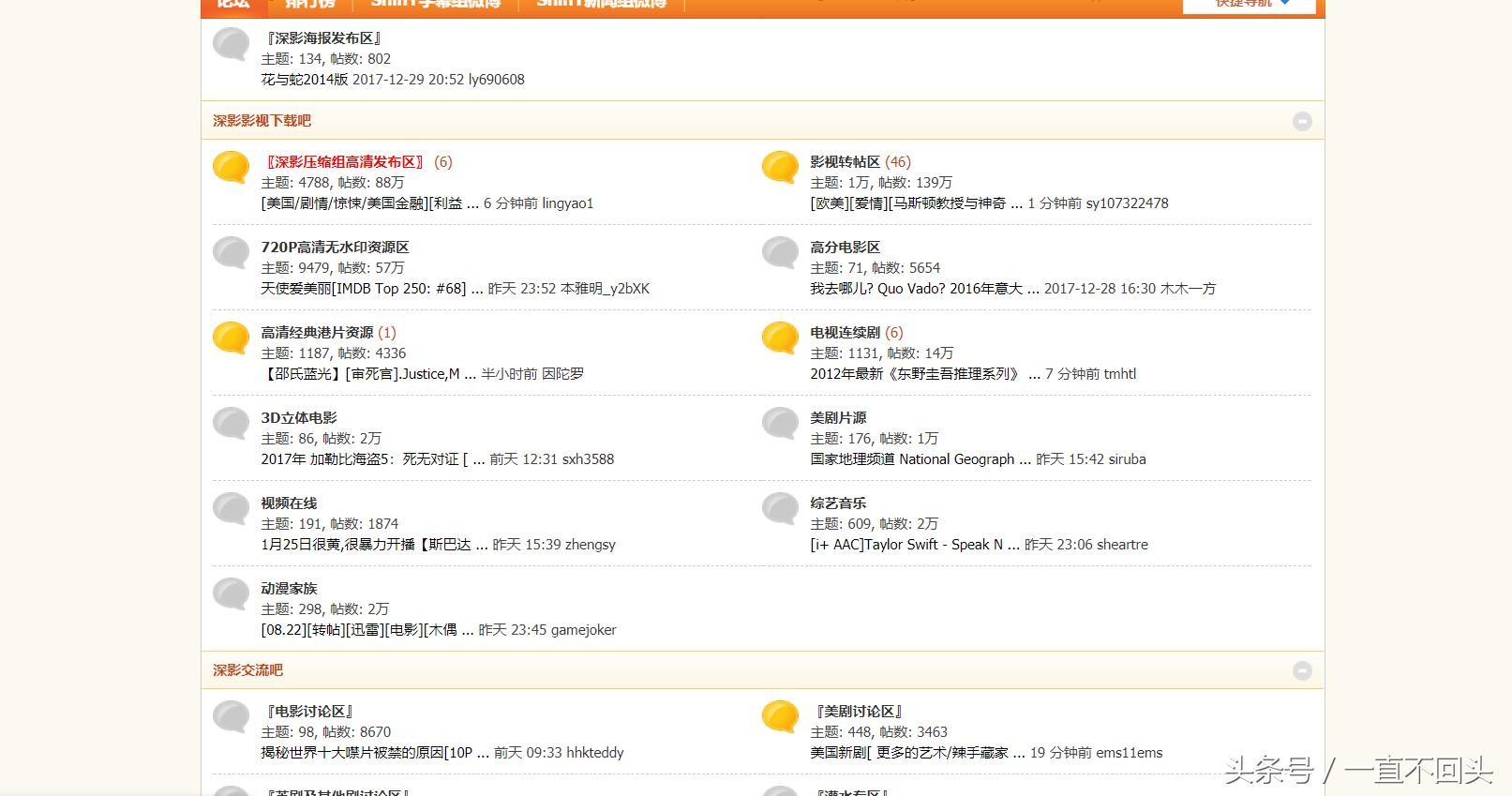
Task: Open the ShinY新闻组微博 nav tab
Action: (601, 5)
